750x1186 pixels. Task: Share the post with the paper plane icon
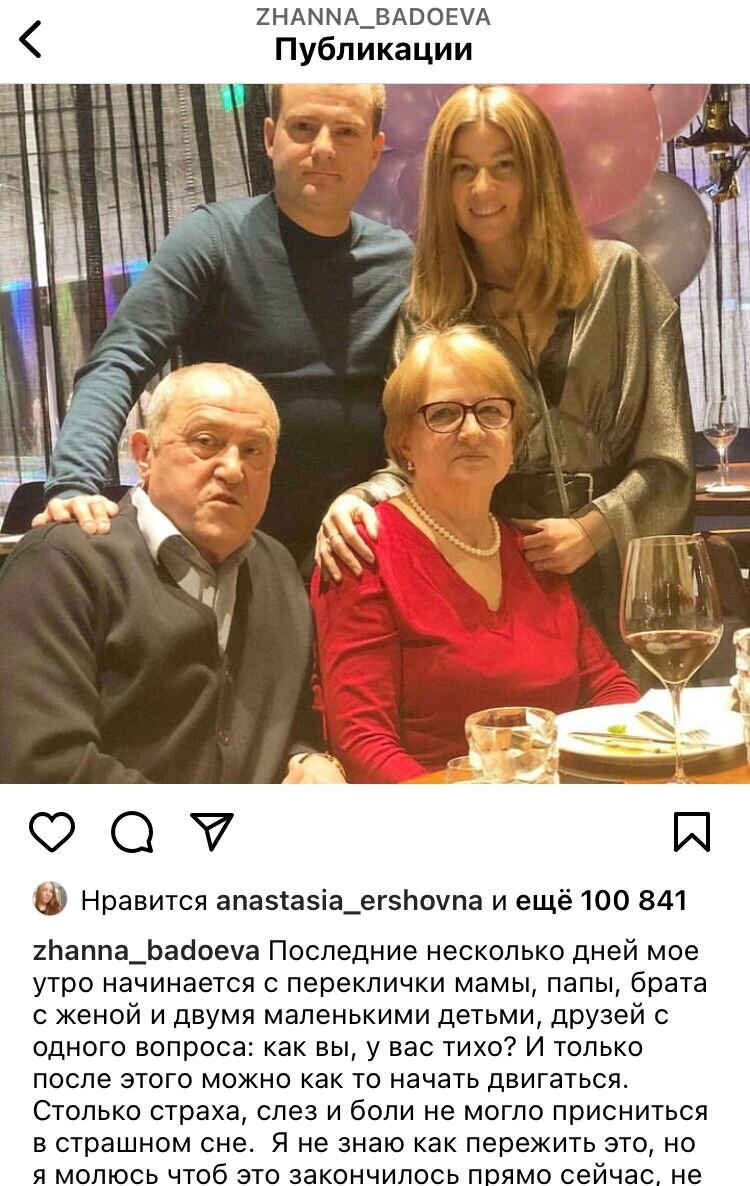point(212,831)
